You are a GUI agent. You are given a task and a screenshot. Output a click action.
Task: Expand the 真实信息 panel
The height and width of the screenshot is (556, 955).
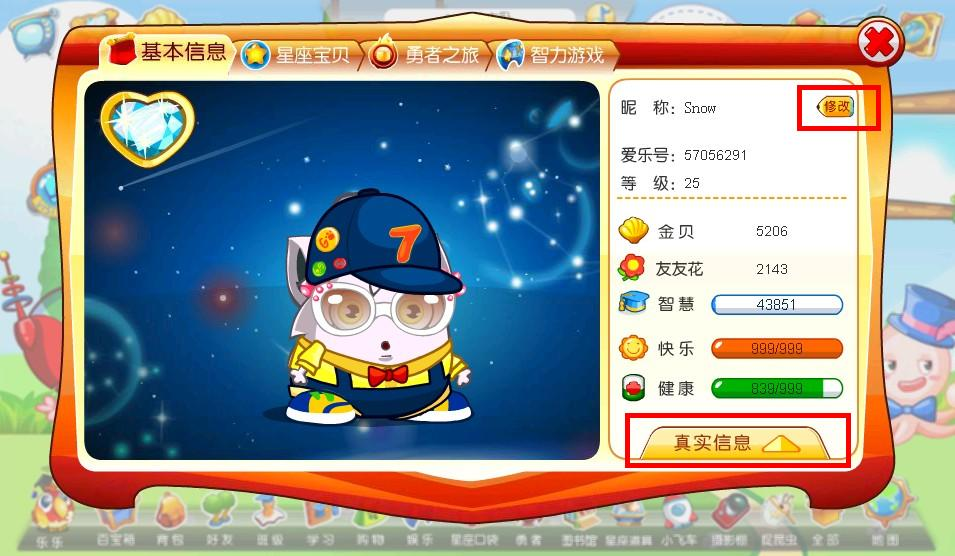coord(736,443)
